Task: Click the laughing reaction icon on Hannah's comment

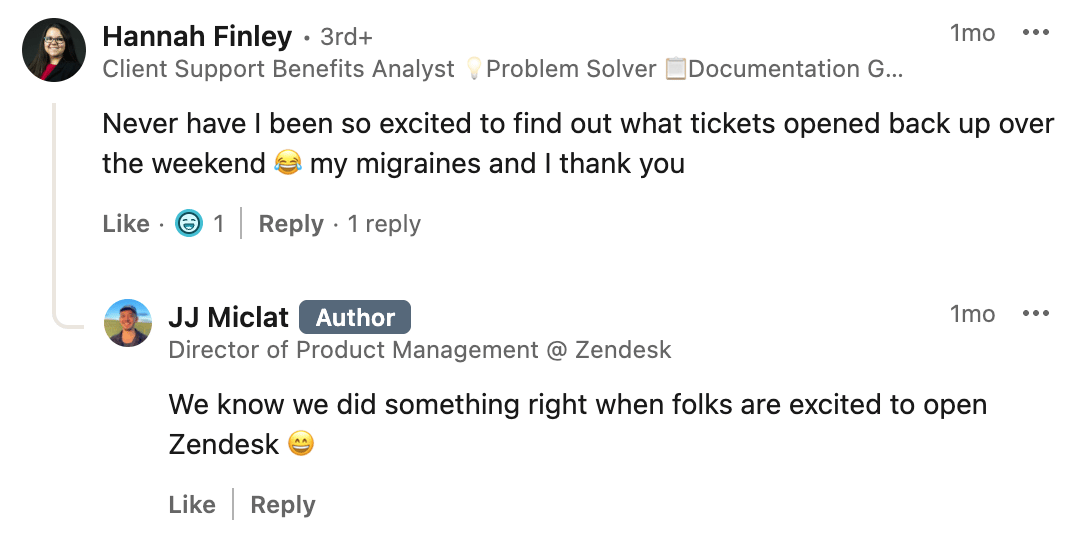Action: [x=189, y=224]
